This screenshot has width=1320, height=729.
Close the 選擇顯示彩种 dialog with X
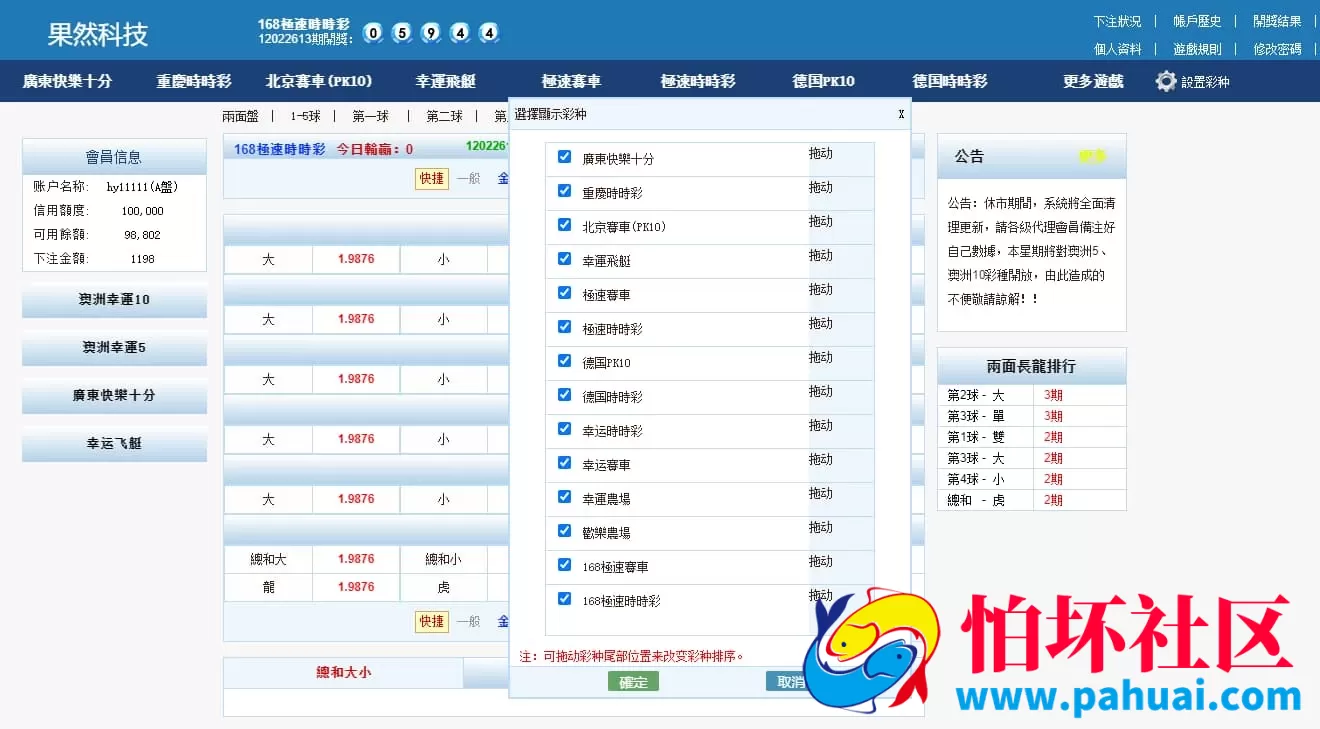tap(901, 114)
